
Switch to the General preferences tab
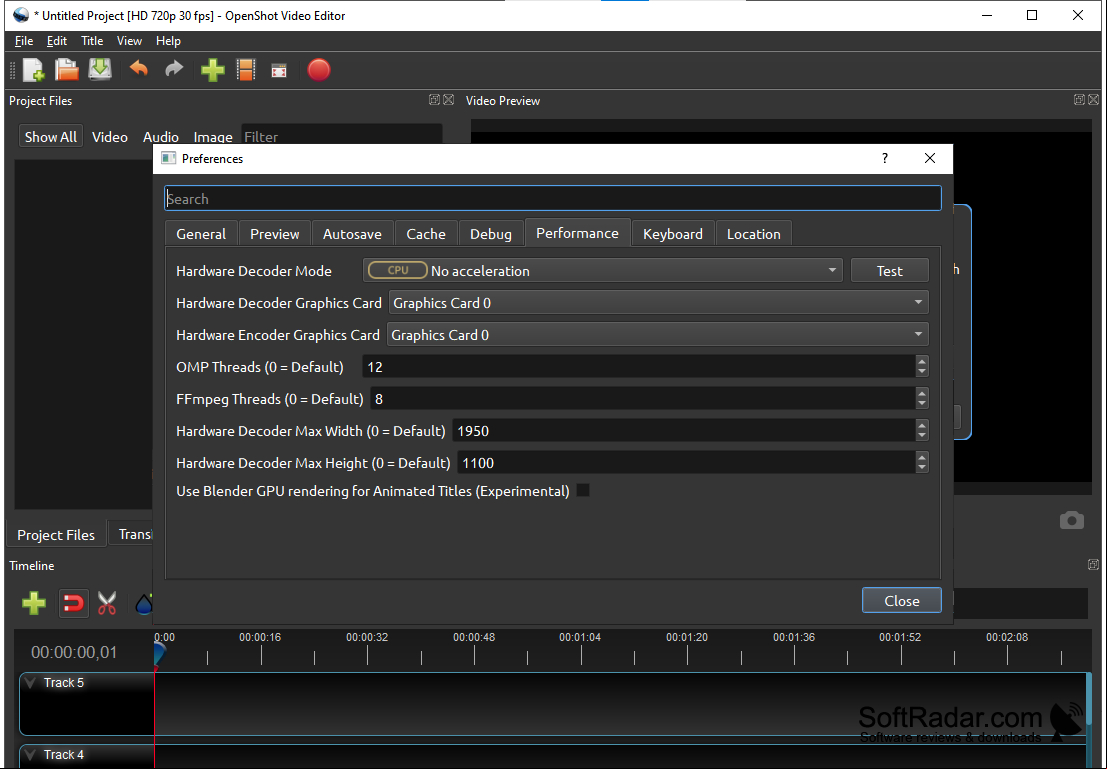[x=201, y=234]
